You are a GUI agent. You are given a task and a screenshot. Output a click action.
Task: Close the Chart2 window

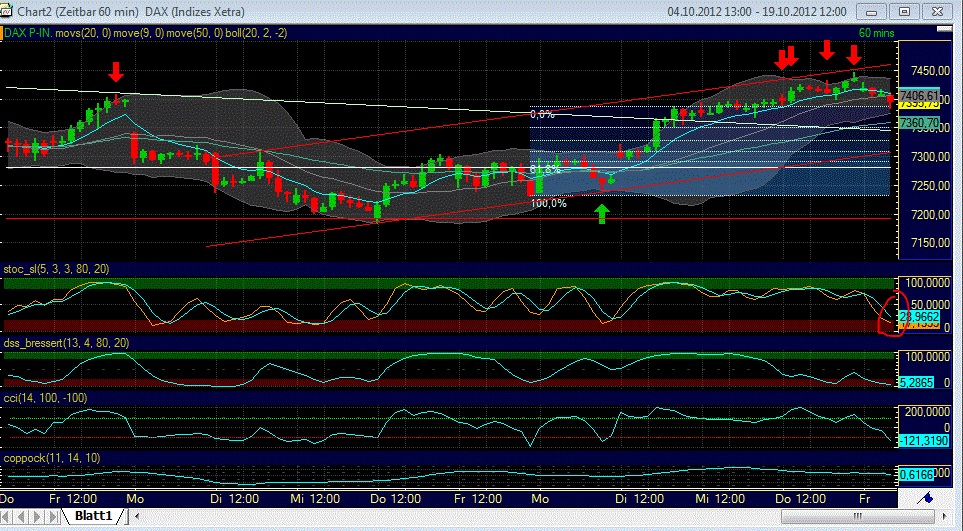point(937,12)
